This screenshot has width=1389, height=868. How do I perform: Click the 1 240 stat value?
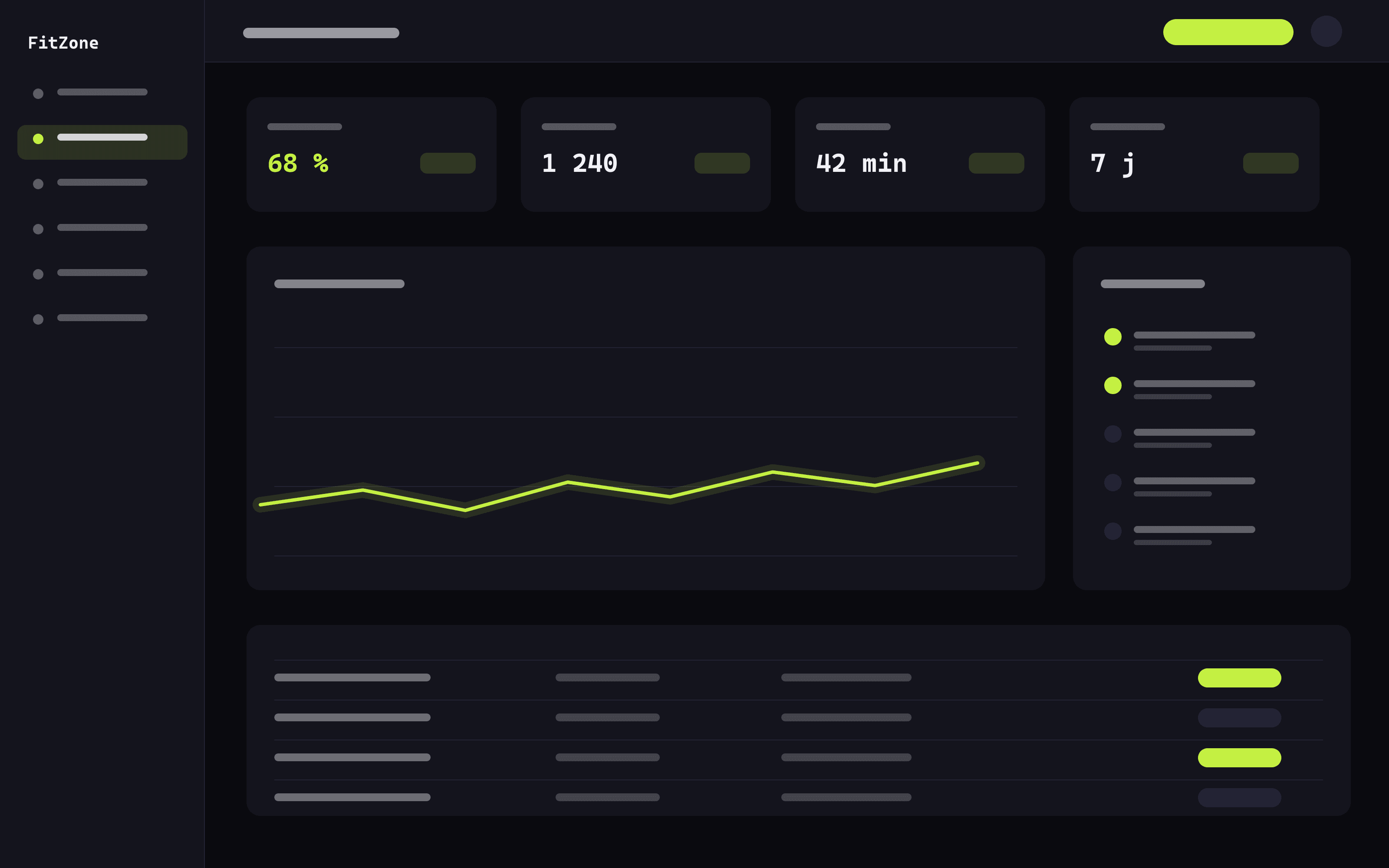[x=579, y=163]
